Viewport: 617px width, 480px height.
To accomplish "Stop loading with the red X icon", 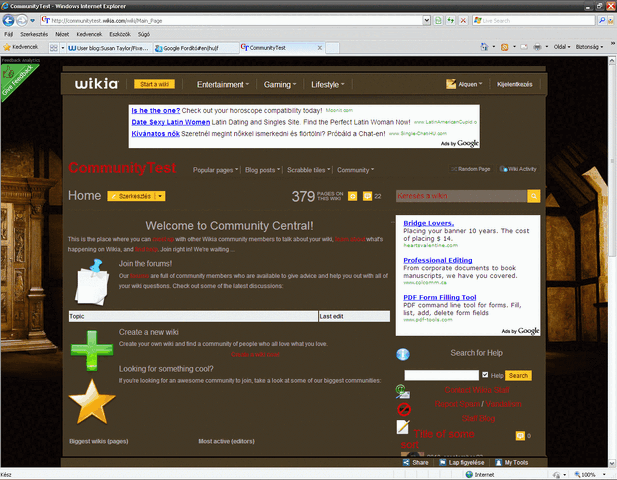I will point(464,20).
